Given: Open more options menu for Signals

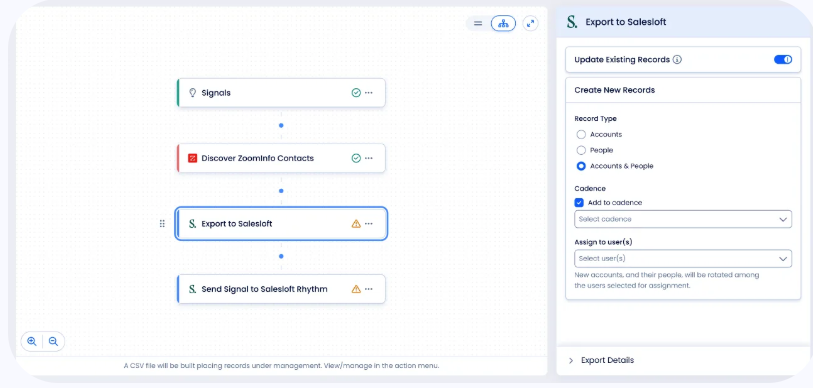Looking at the screenshot, I should tap(369, 93).
